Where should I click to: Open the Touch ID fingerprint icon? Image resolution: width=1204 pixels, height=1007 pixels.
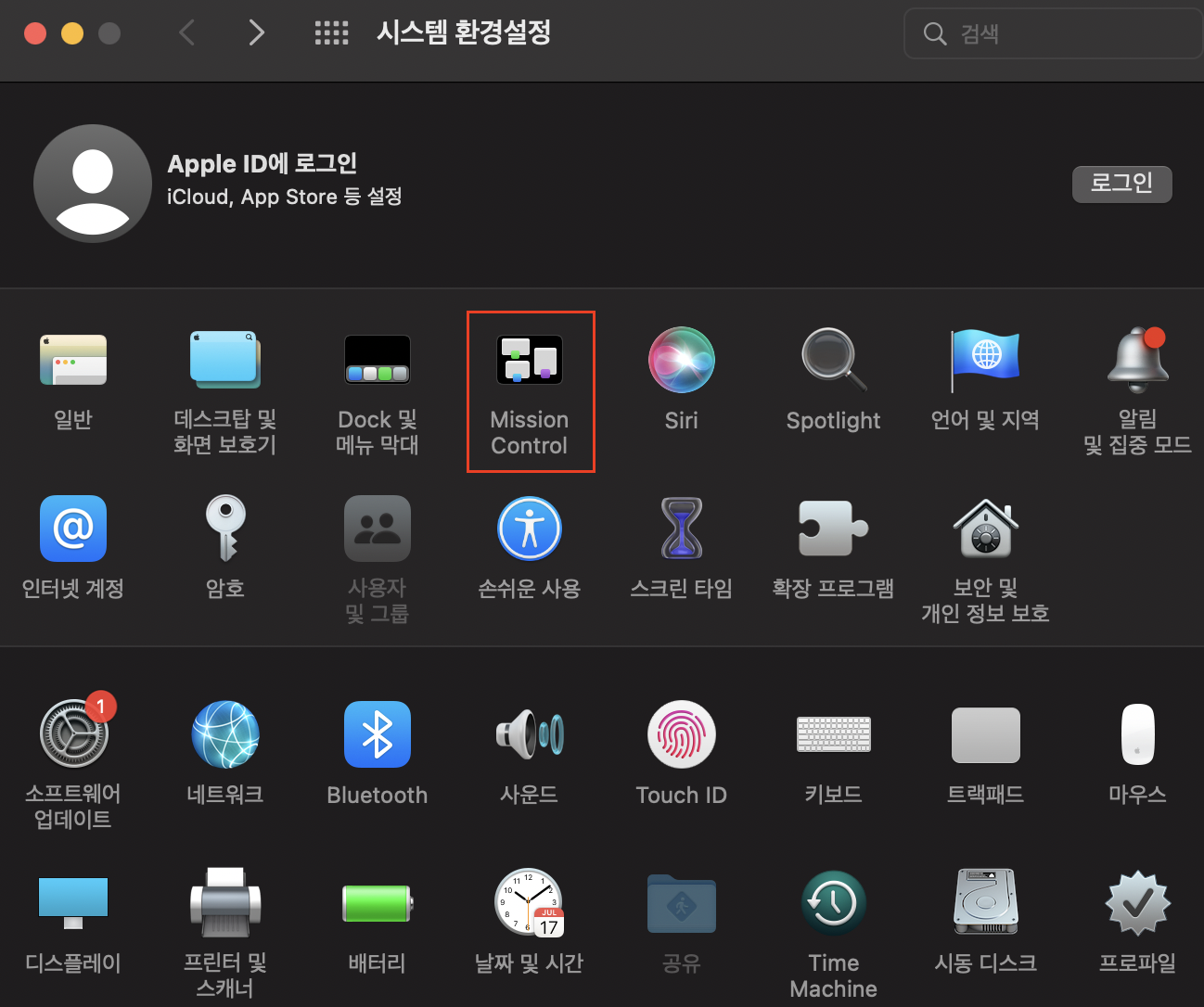pyautogui.click(x=682, y=734)
